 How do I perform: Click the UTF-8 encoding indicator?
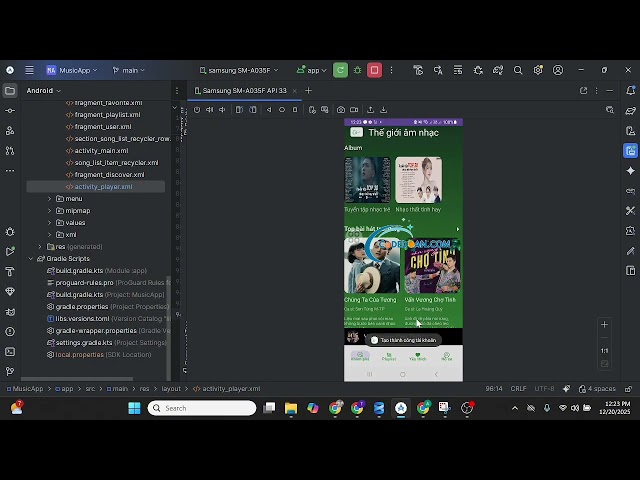coord(544,389)
